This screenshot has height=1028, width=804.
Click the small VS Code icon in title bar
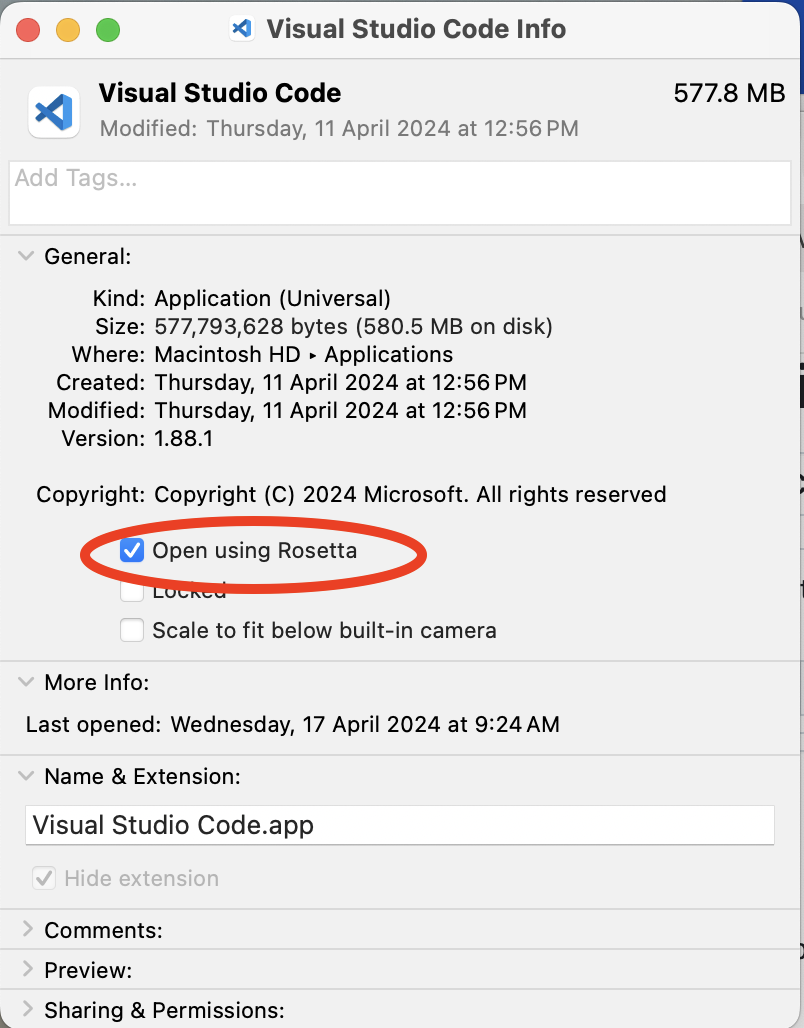click(241, 28)
